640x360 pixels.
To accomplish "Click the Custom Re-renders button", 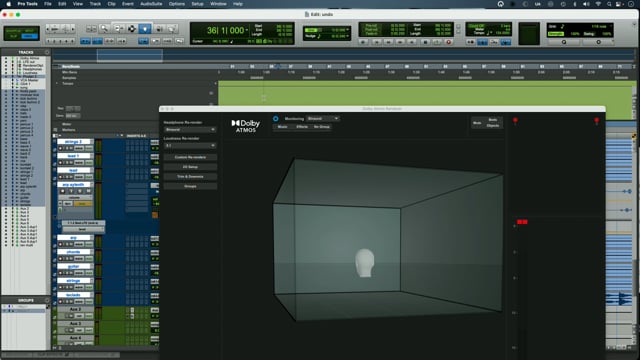I will [x=190, y=157].
